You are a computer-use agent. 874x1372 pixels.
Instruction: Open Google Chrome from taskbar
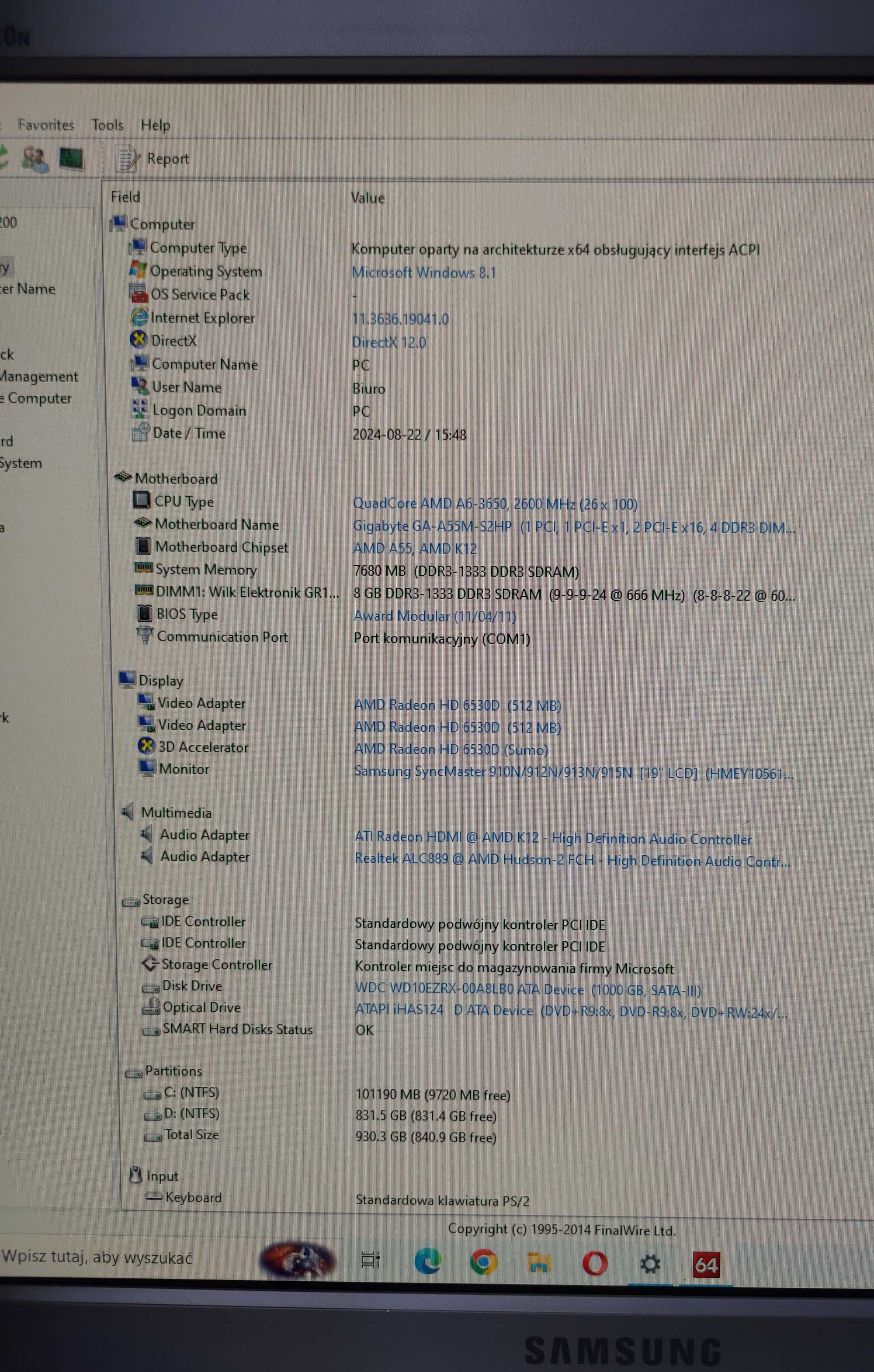[x=483, y=1263]
